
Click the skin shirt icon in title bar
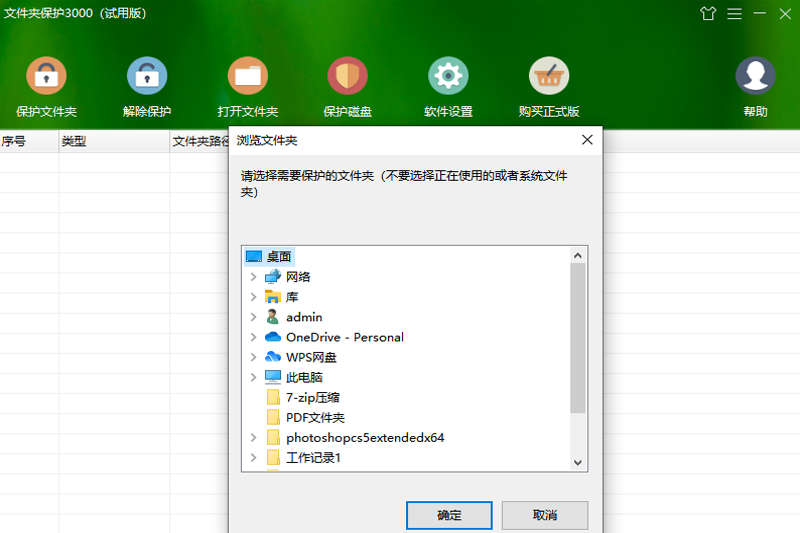(x=708, y=14)
